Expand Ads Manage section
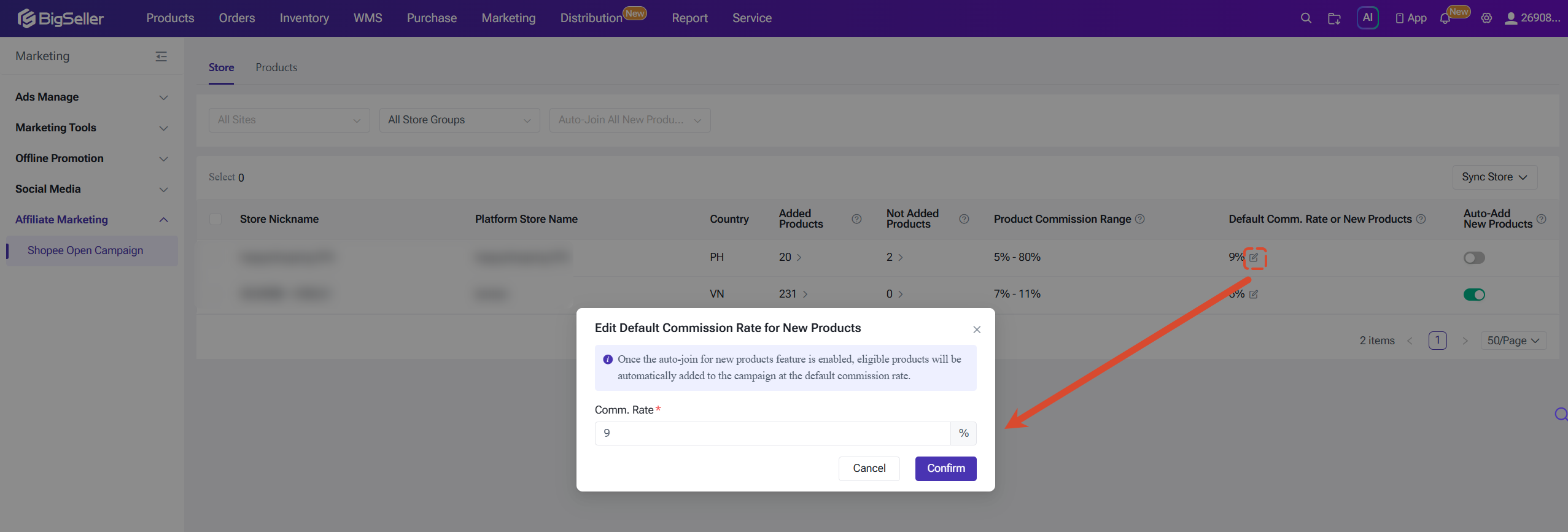The width and height of the screenshot is (1568, 532). coord(92,97)
